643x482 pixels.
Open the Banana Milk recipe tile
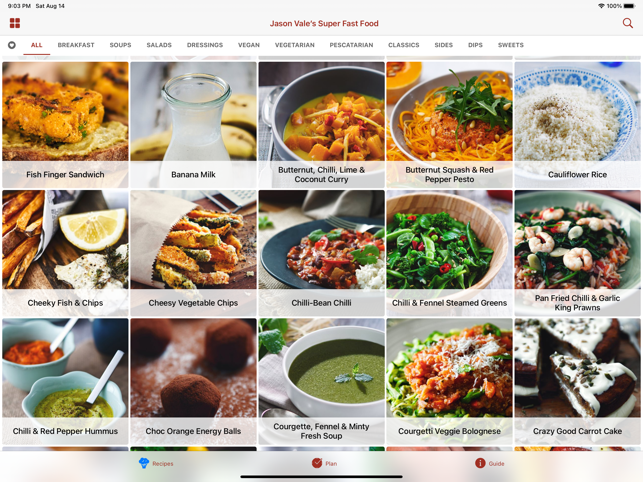tap(194, 125)
